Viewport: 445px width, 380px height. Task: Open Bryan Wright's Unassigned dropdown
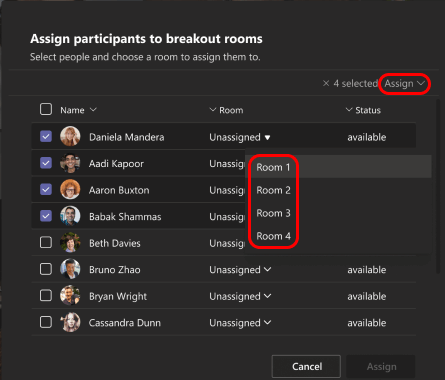click(240, 296)
